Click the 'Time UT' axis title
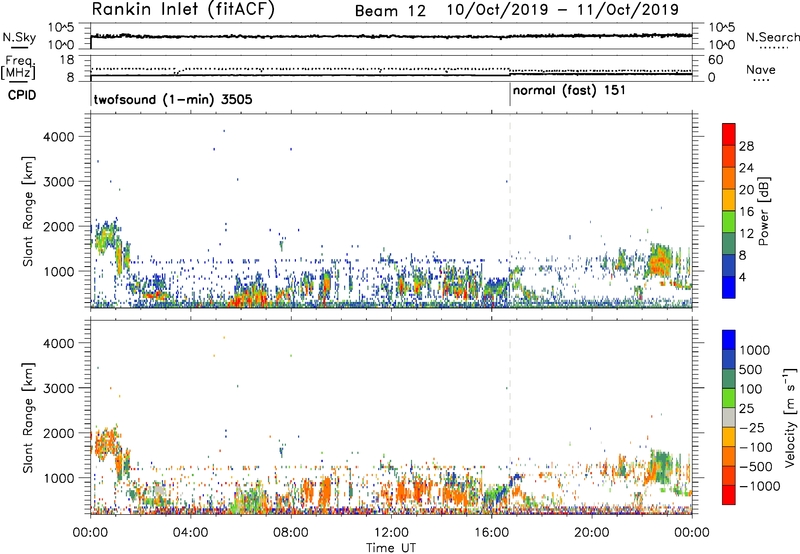This screenshot has width=800, height=554. [x=391, y=548]
